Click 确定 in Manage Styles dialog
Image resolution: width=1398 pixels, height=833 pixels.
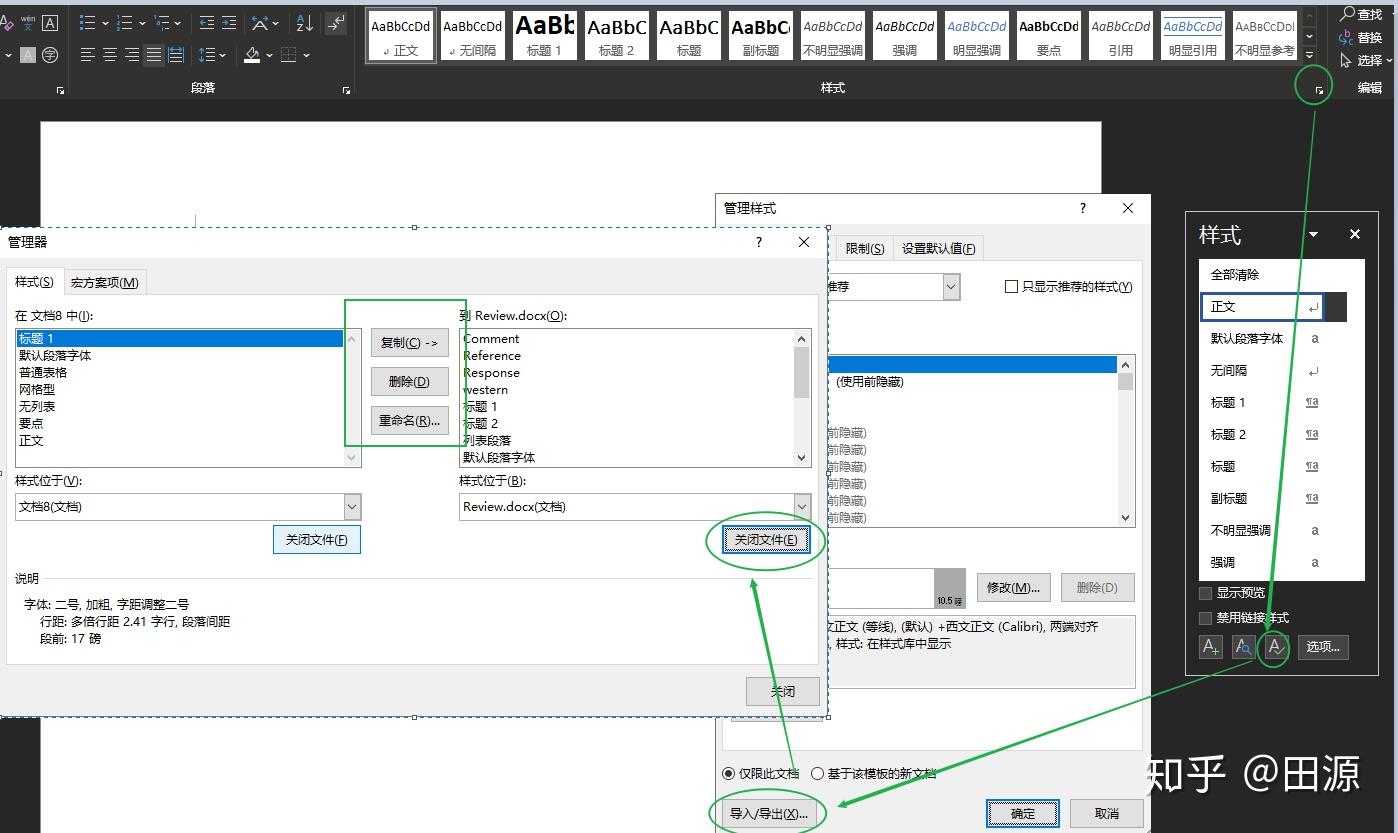pyautogui.click(x=1023, y=813)
